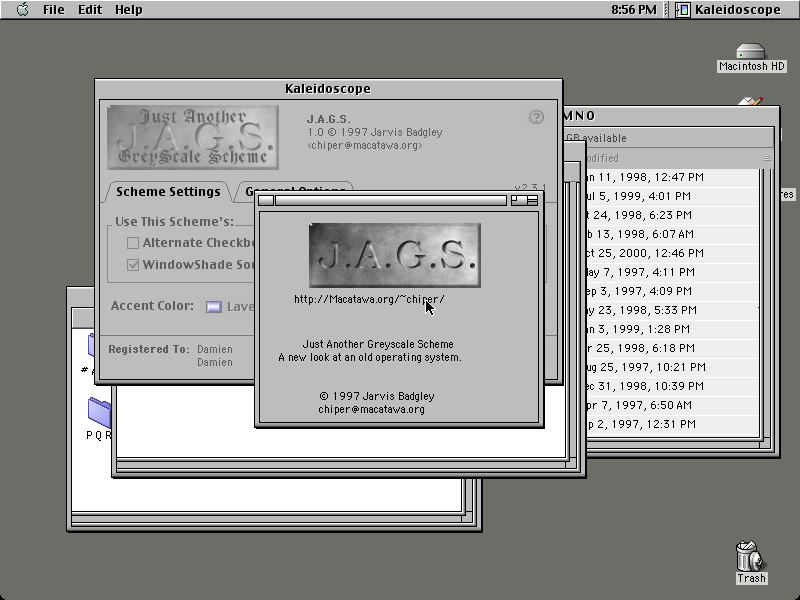The height and width of the screenshot is (600, 800).
Task: Switch to the General Options tab
Action: coord(295,188)
